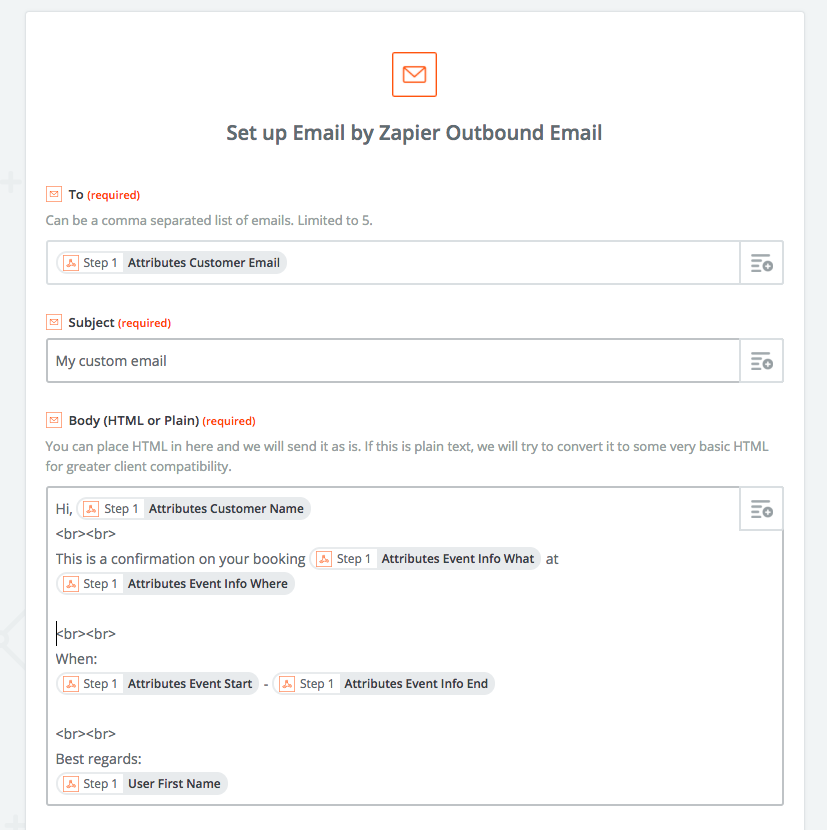Viewport: 827px width, 830px height.
Task: Select the Attributes Event Info Where pill
Action: (x=175, y=583)
